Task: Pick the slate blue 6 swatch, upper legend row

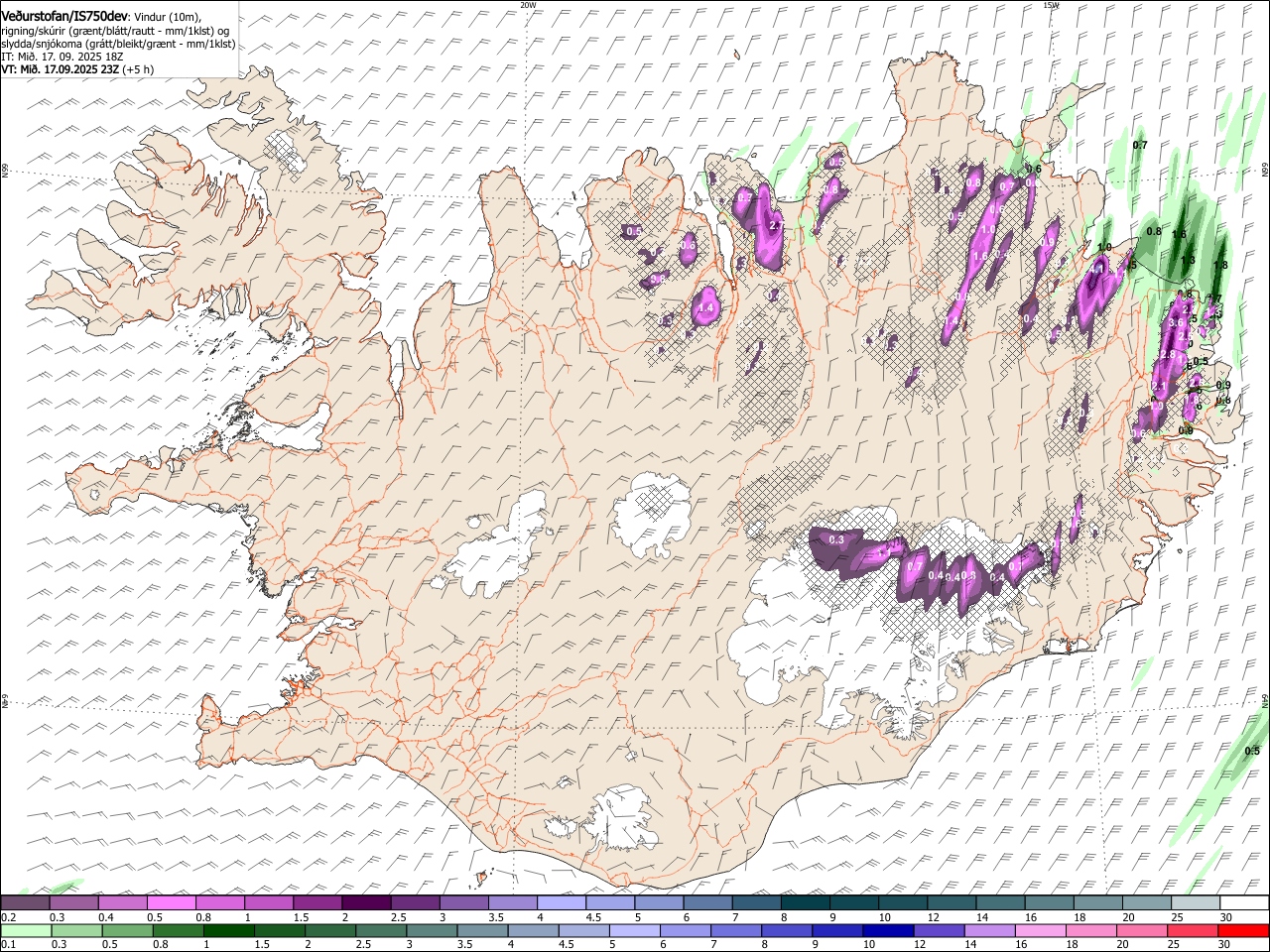Action: tap(705, 903)
